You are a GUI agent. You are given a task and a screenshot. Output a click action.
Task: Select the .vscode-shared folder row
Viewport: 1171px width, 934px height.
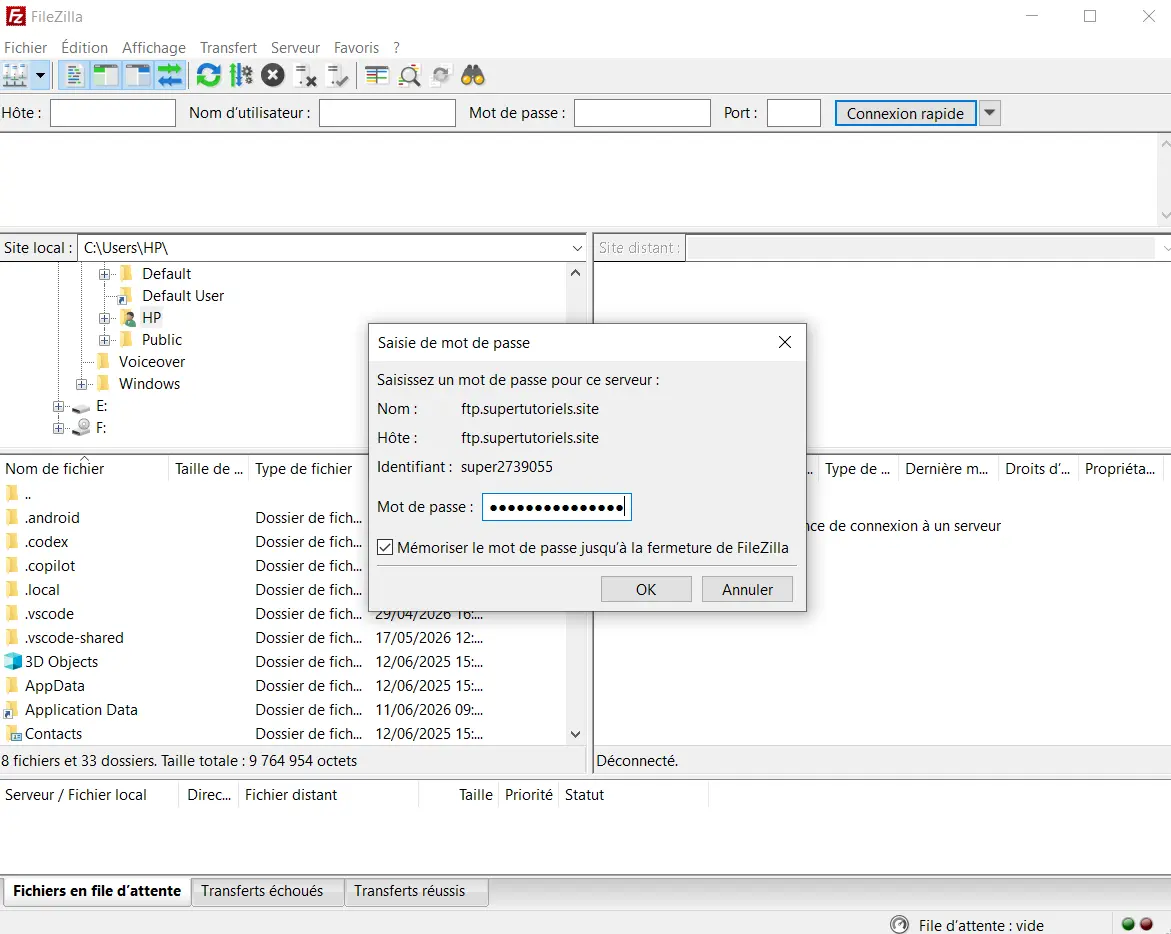pyautogui.click(x=284, y=638)
